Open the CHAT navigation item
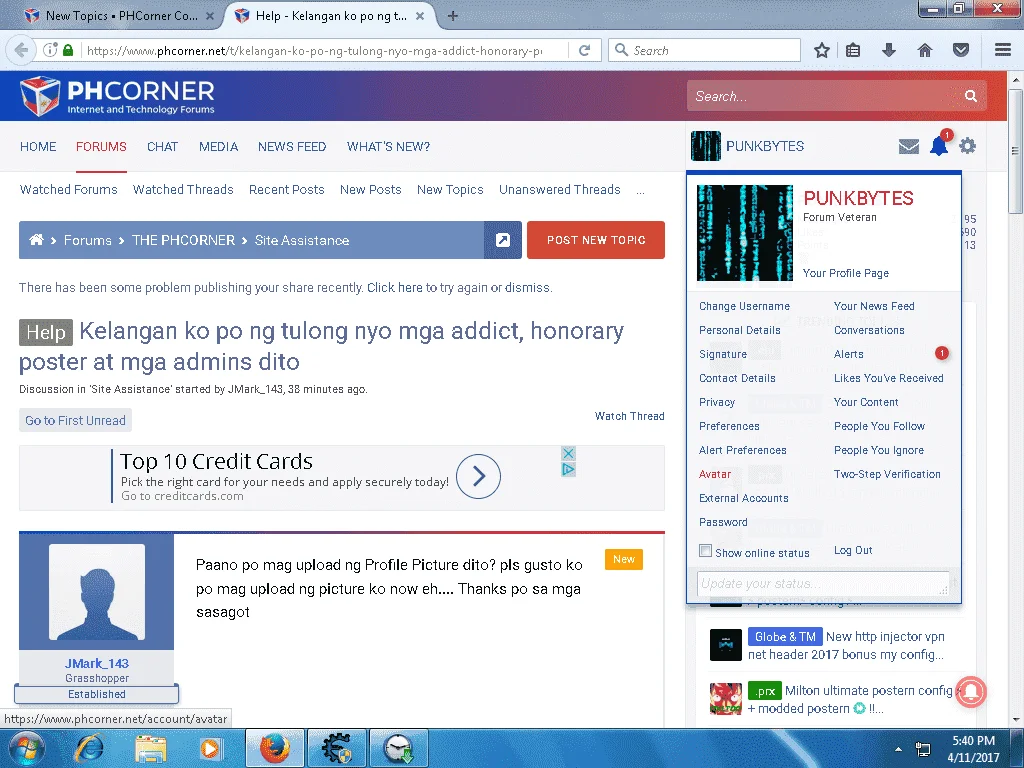Image resolution: width=1024 pixels, height=768 pixels. [162, 146]
